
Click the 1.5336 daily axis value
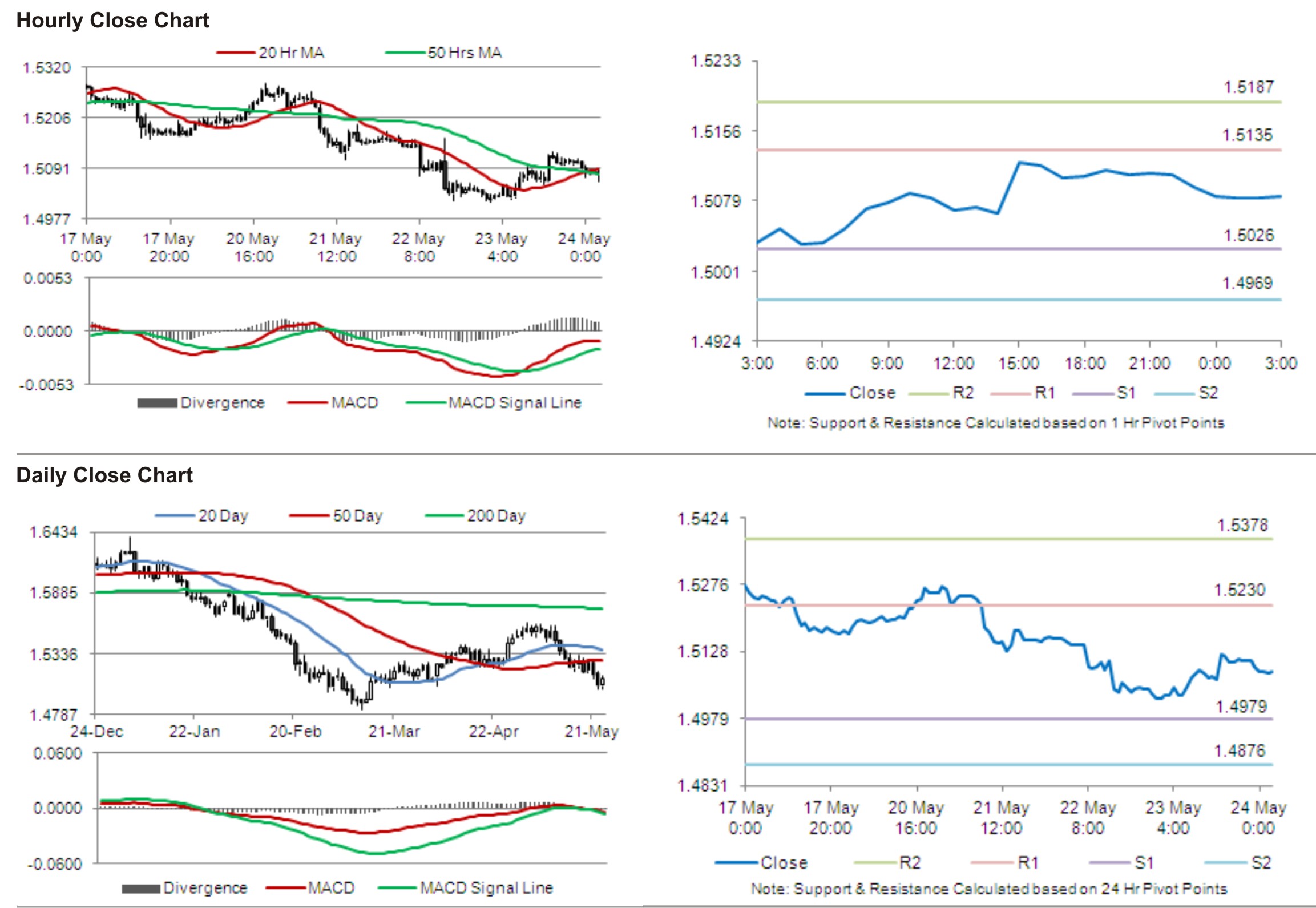point(54,654)
